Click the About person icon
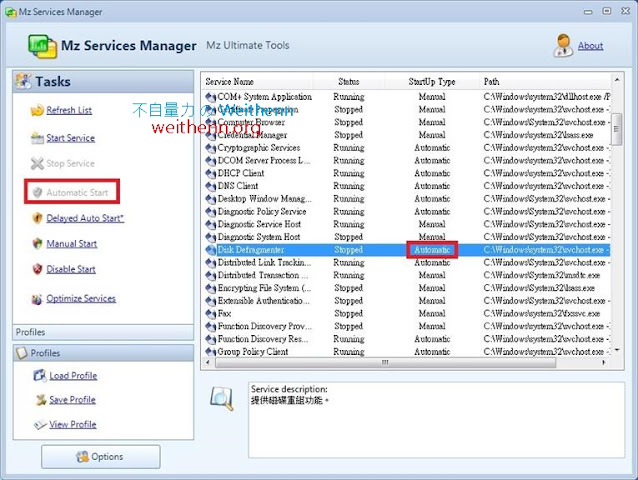 click(x=563, y=45)
